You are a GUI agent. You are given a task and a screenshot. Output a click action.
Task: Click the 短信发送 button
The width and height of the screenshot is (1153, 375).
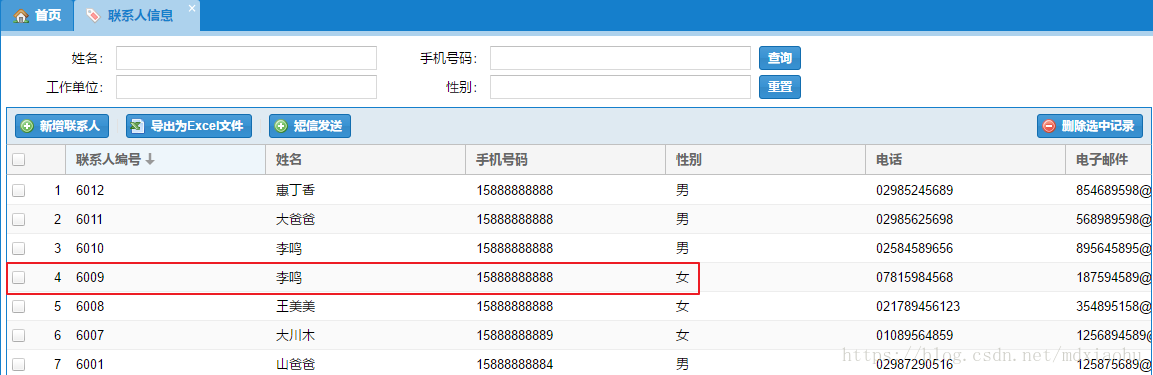tap(310, 126)
